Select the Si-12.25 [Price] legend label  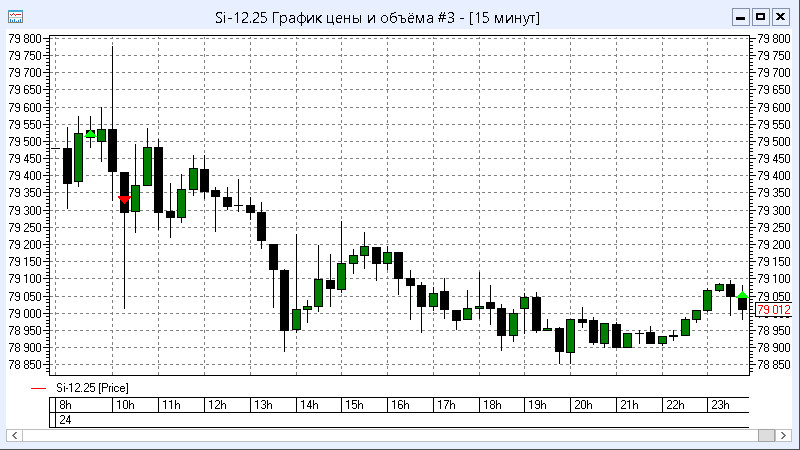click(x=92, y=387)
